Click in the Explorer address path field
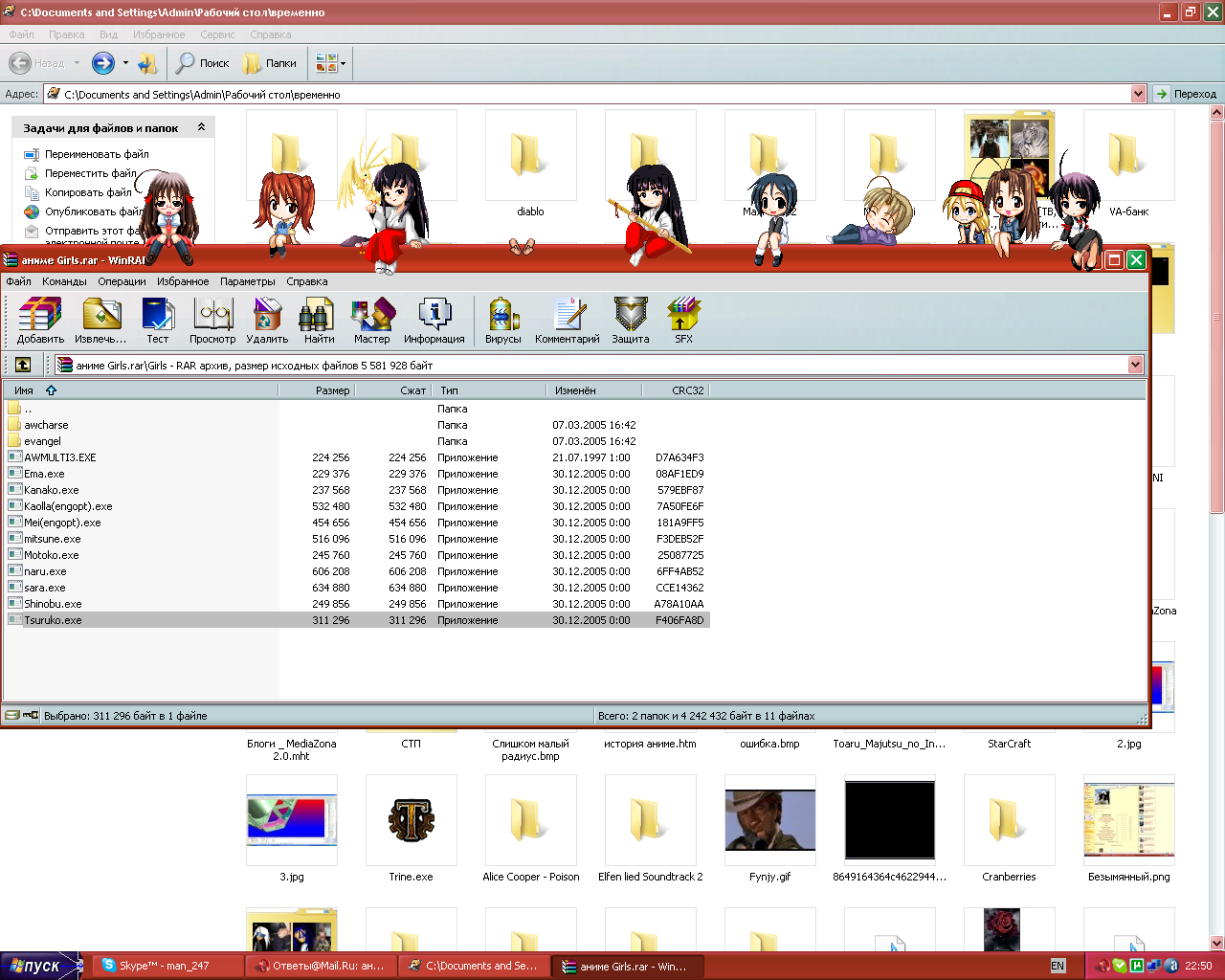This screenshot has width=1225, height=980. (595, 94)
